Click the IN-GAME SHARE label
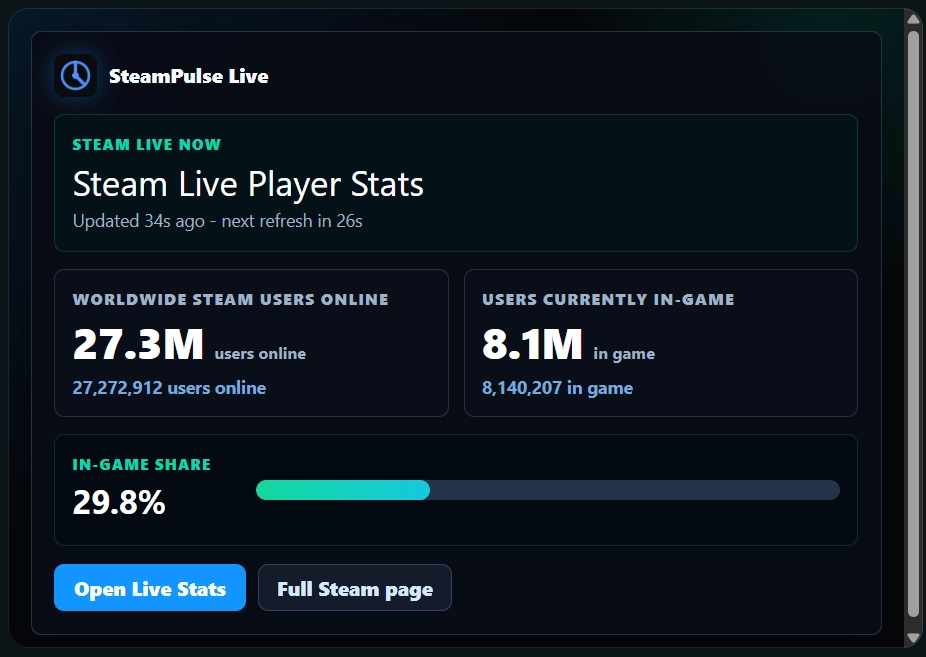926x657 pixels. pos(141,465)
